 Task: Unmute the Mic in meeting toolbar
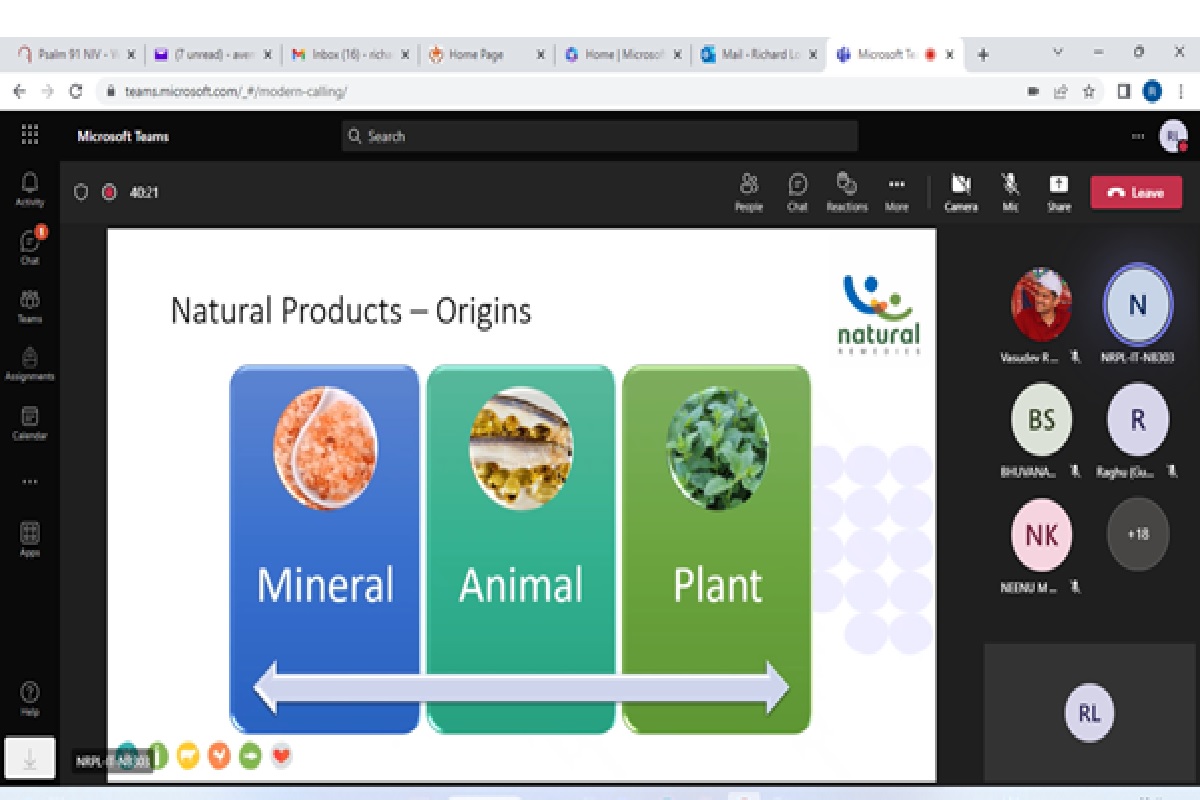pos(1010,191)
